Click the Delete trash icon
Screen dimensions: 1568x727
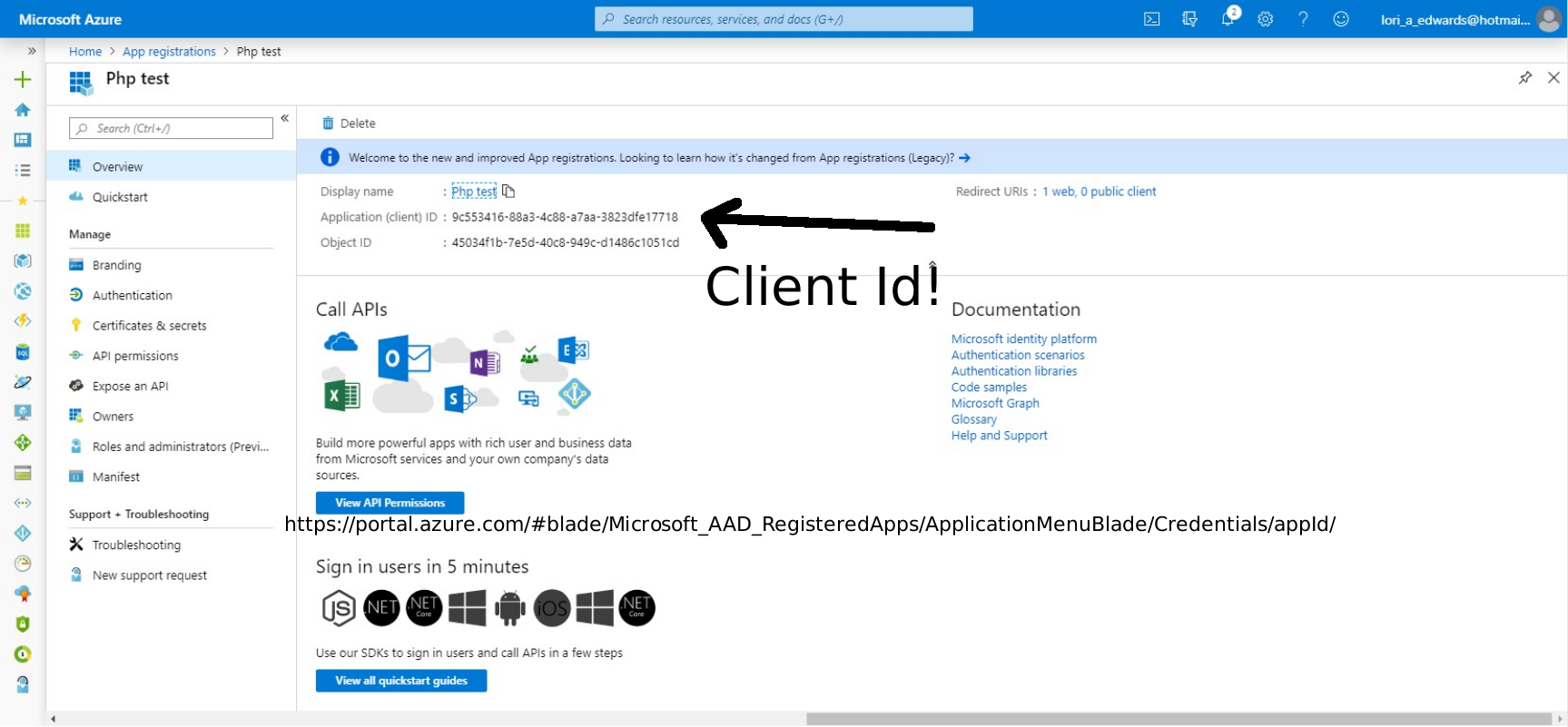(328, 123)
